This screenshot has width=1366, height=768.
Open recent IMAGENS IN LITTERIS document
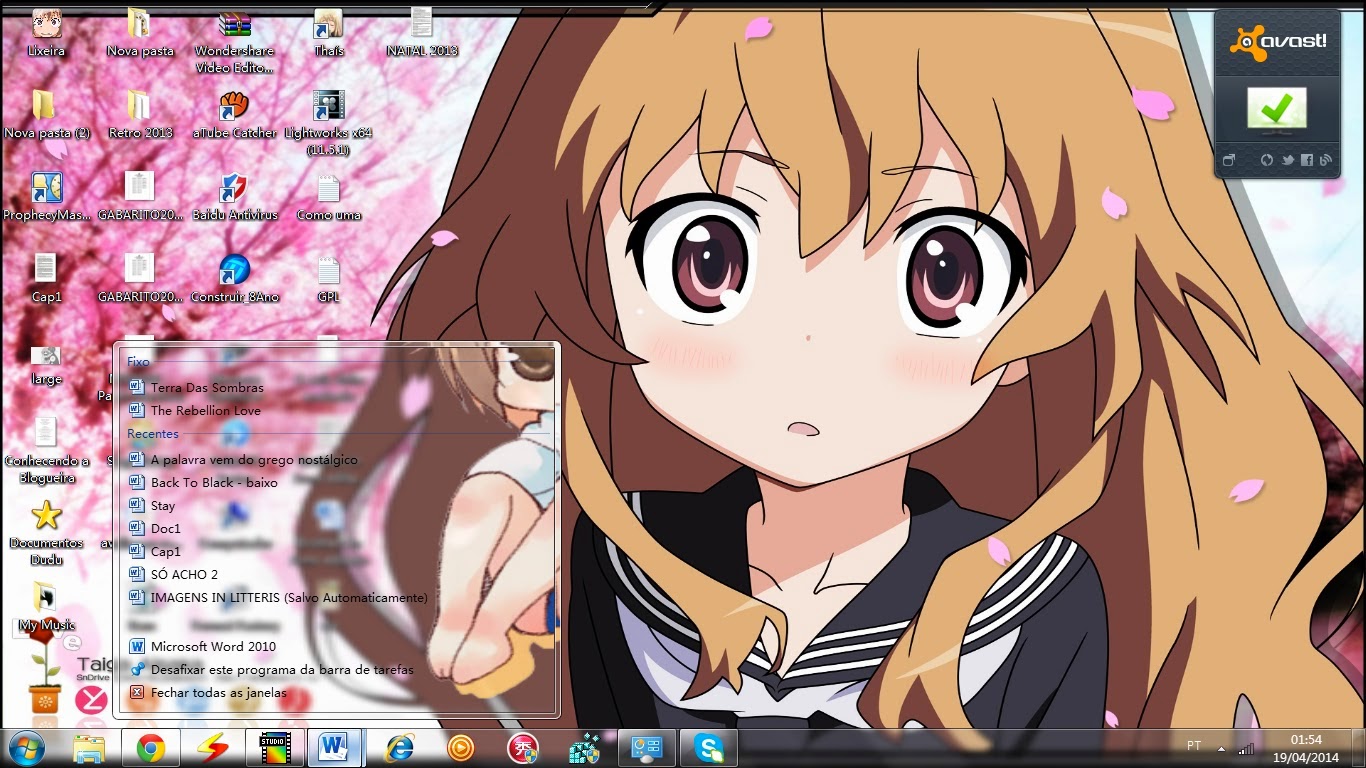pos(337,597)
